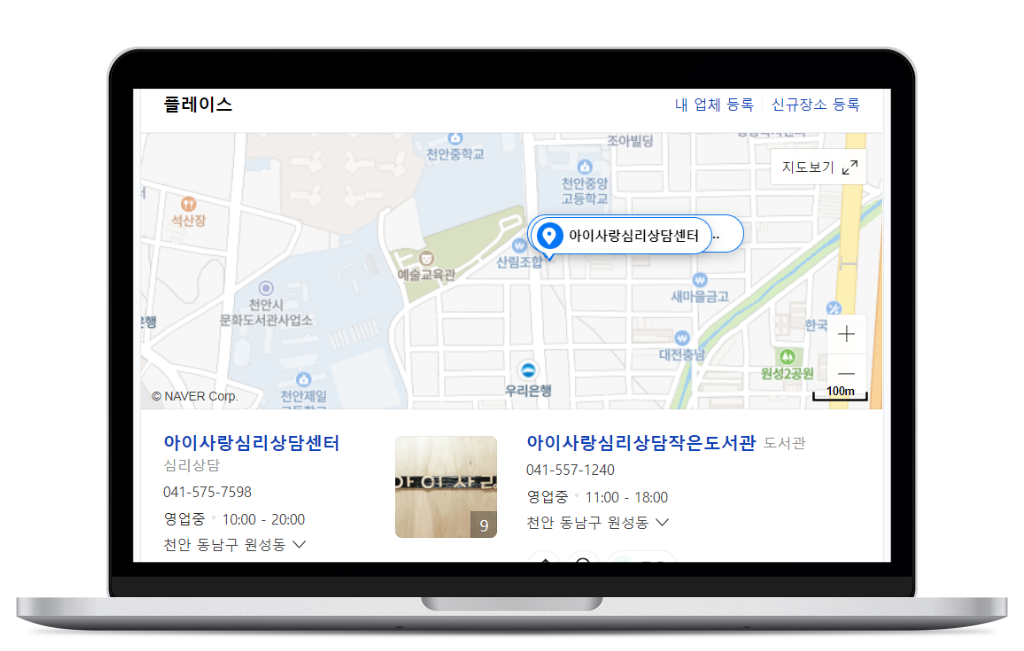This screenshot has height=651, width=1024.
Task: Click the 심리상담 category label
Action: coord(191,465)
